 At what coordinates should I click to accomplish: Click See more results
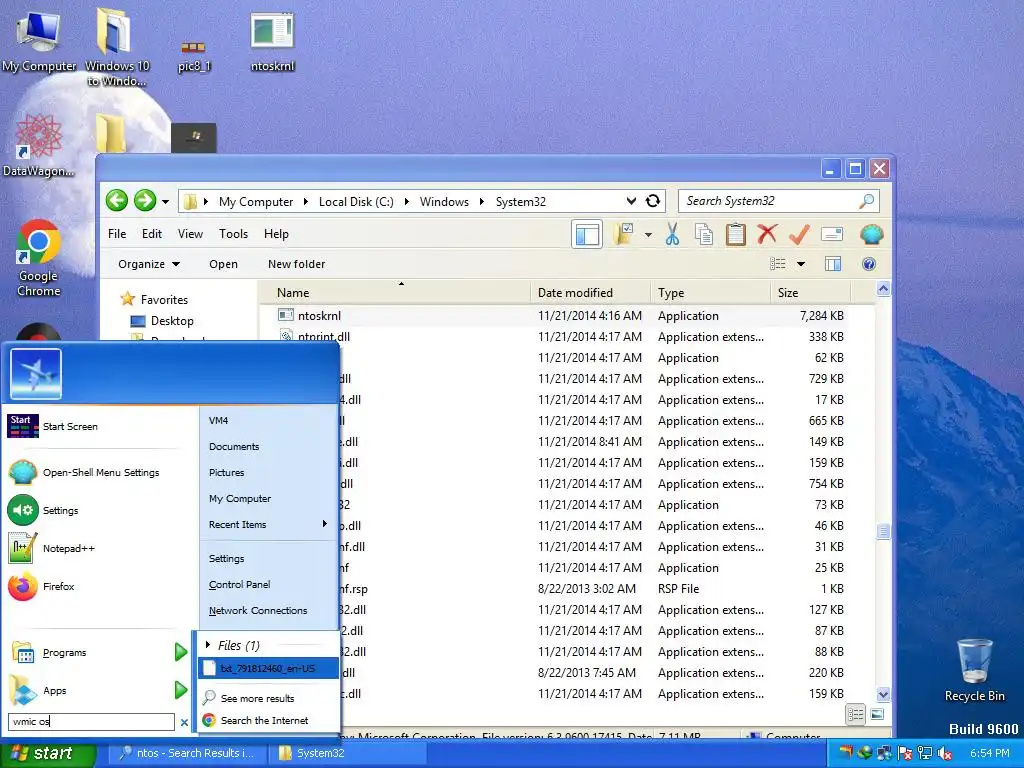[257, 698]
